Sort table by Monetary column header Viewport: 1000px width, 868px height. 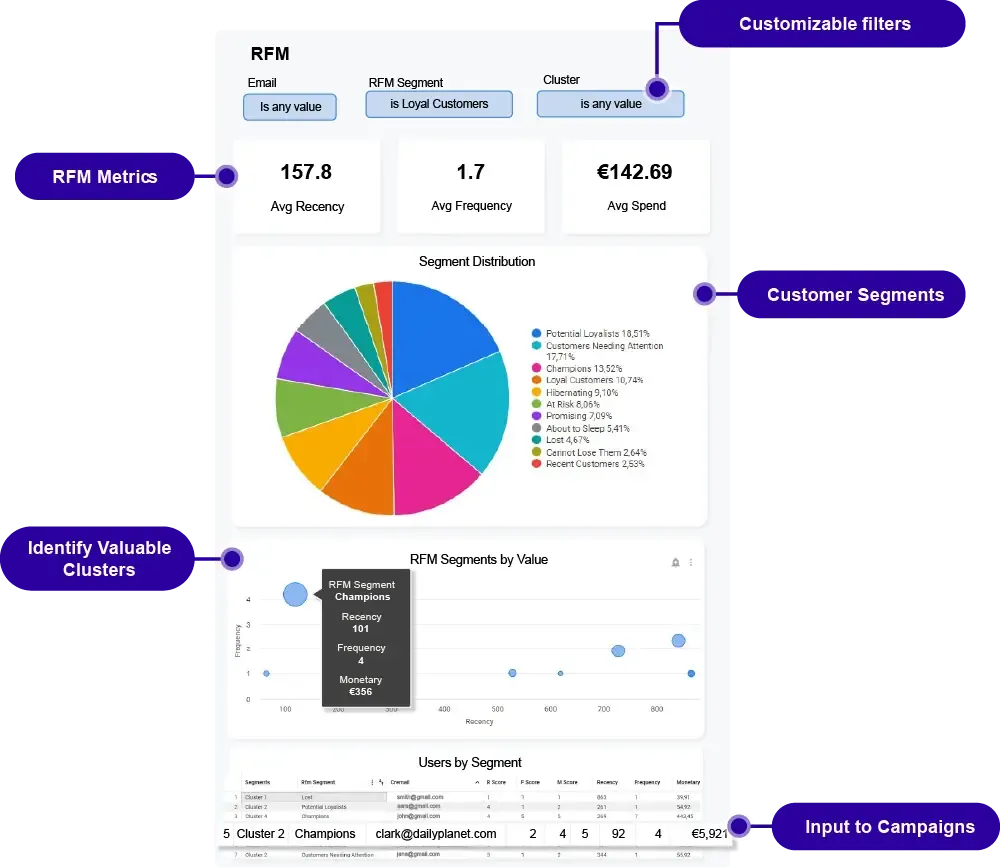tap(688, 782)
